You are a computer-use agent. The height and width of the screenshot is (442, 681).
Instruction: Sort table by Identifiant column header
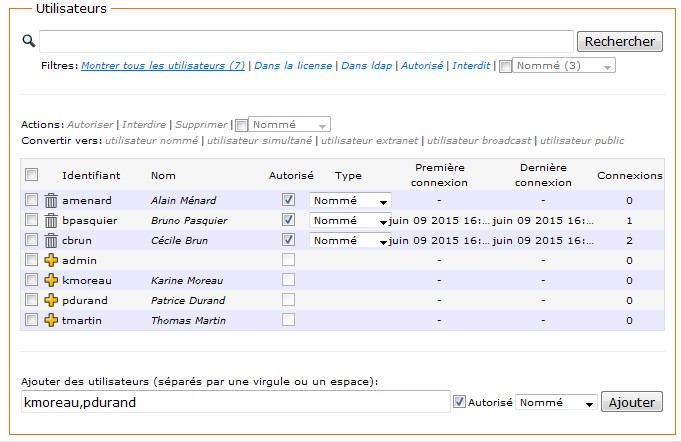tap(91, 175)
